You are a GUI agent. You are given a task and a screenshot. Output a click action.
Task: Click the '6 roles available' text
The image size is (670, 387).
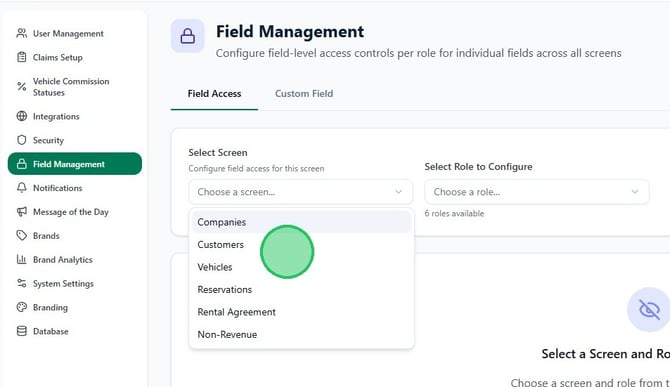pyautogui.click(x=454, y=214)
